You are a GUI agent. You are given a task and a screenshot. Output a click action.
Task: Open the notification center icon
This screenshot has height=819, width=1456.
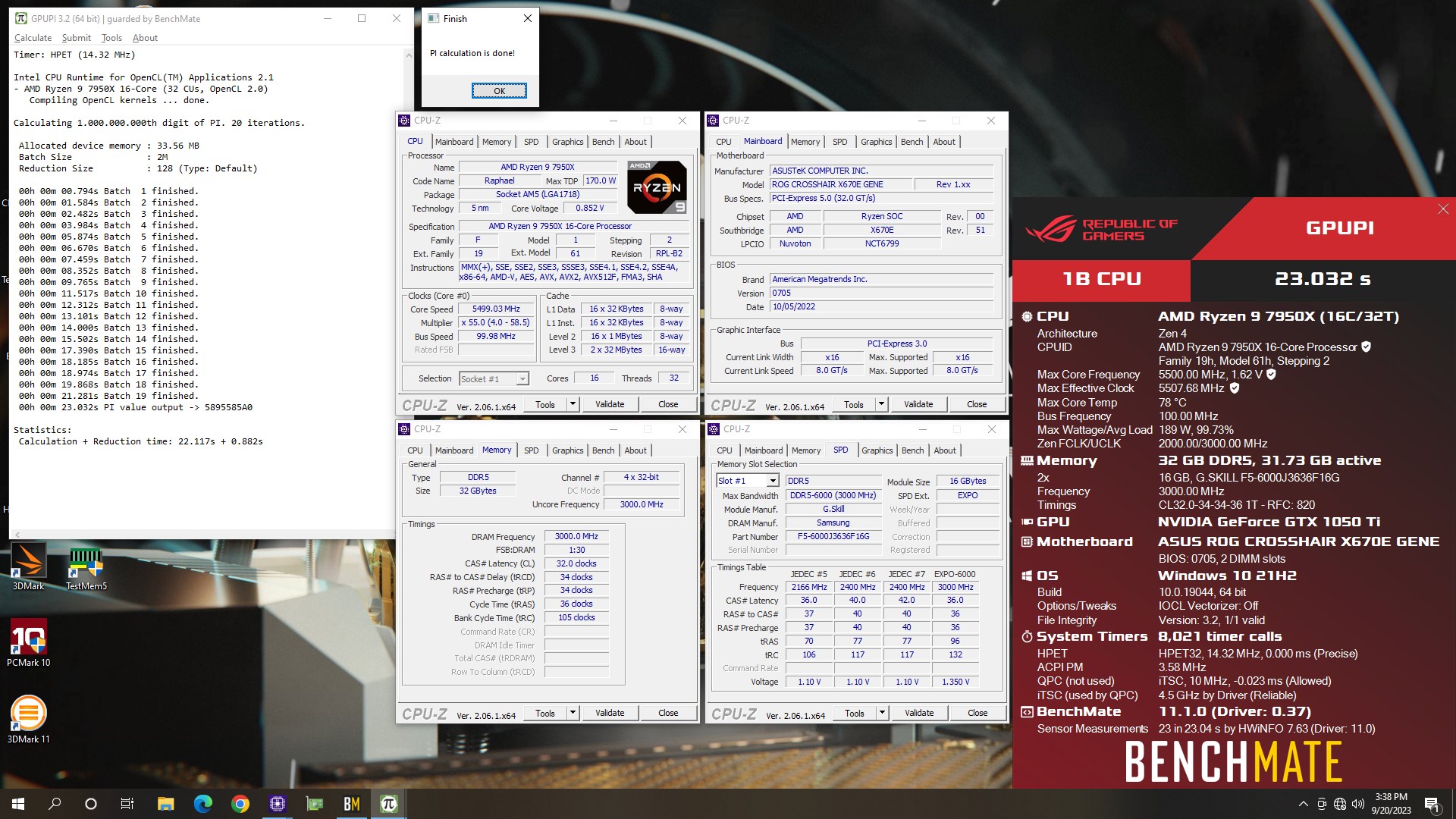(1432, 804)
